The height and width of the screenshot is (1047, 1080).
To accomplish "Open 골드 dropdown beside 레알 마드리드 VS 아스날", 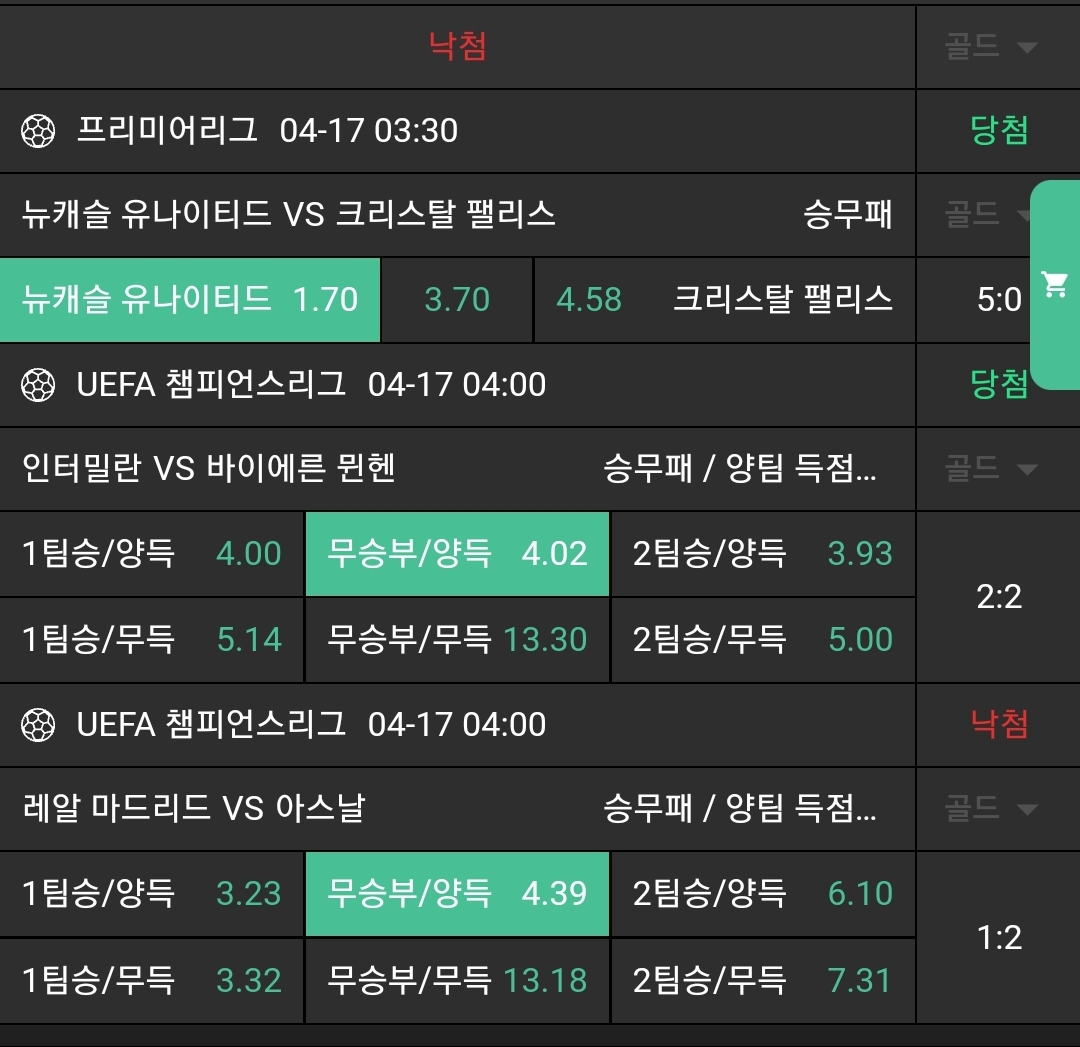I will (x=989, y=808).
